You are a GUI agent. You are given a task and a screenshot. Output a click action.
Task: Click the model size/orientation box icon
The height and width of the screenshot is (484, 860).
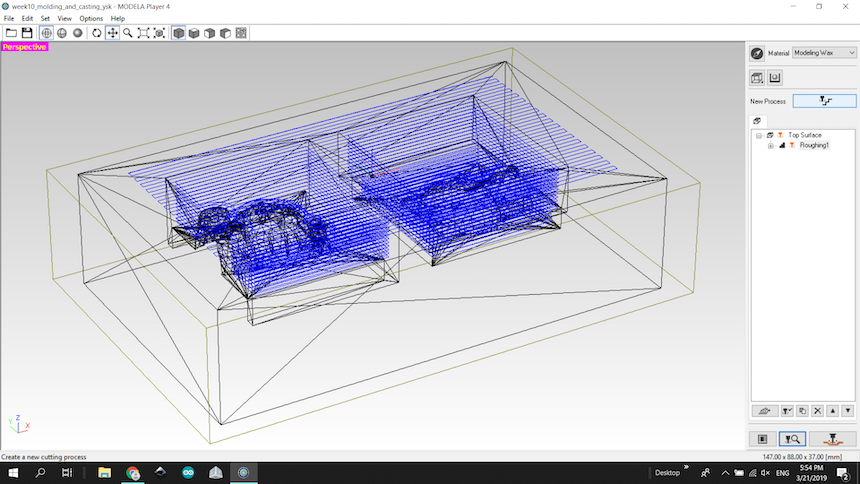(757, 78)
